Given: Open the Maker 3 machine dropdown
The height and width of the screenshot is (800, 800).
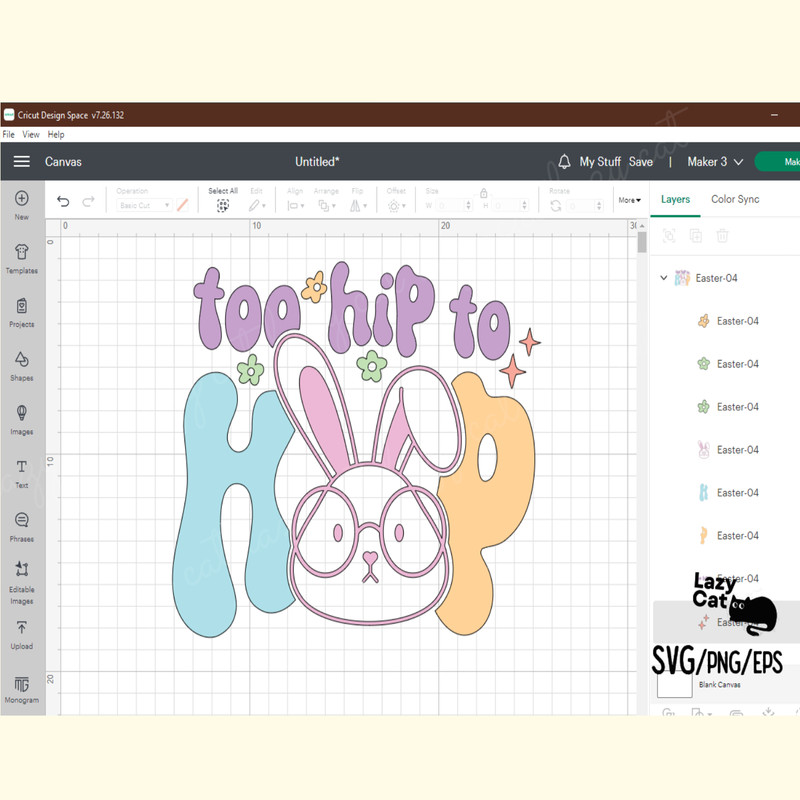Looking at the screenshot, I should click(712, 161).
